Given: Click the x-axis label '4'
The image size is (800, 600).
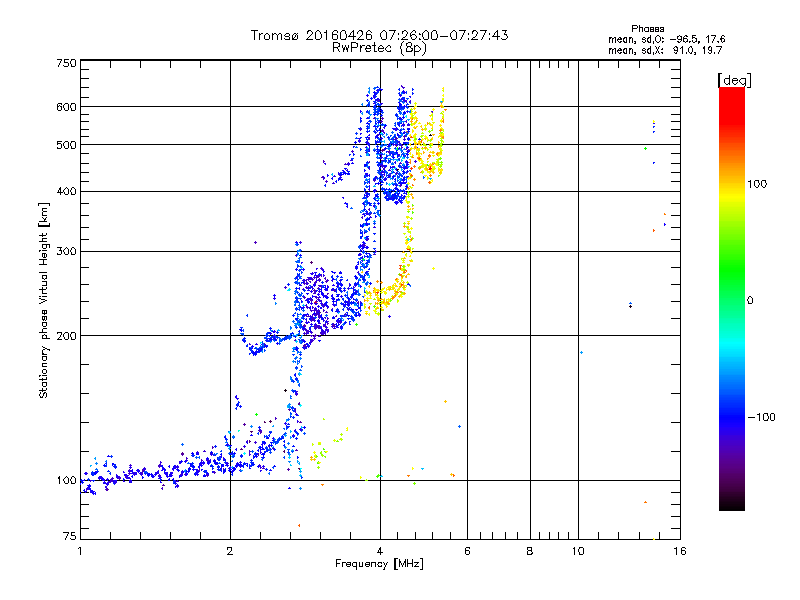Looking at the screenshot, I should coord(380,551).
